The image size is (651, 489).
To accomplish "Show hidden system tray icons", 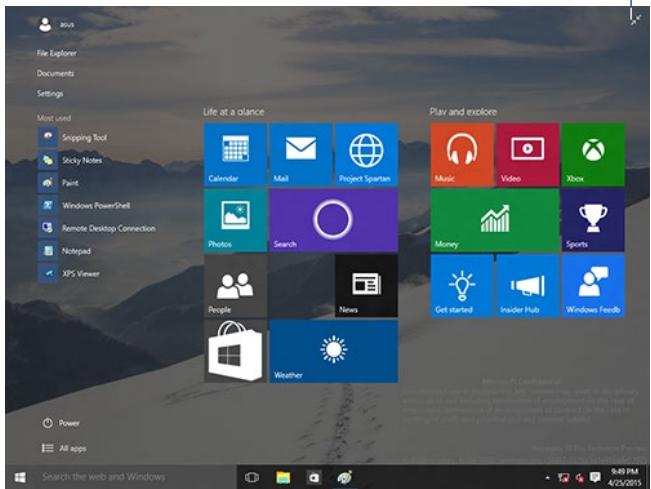I will [548, 478].
